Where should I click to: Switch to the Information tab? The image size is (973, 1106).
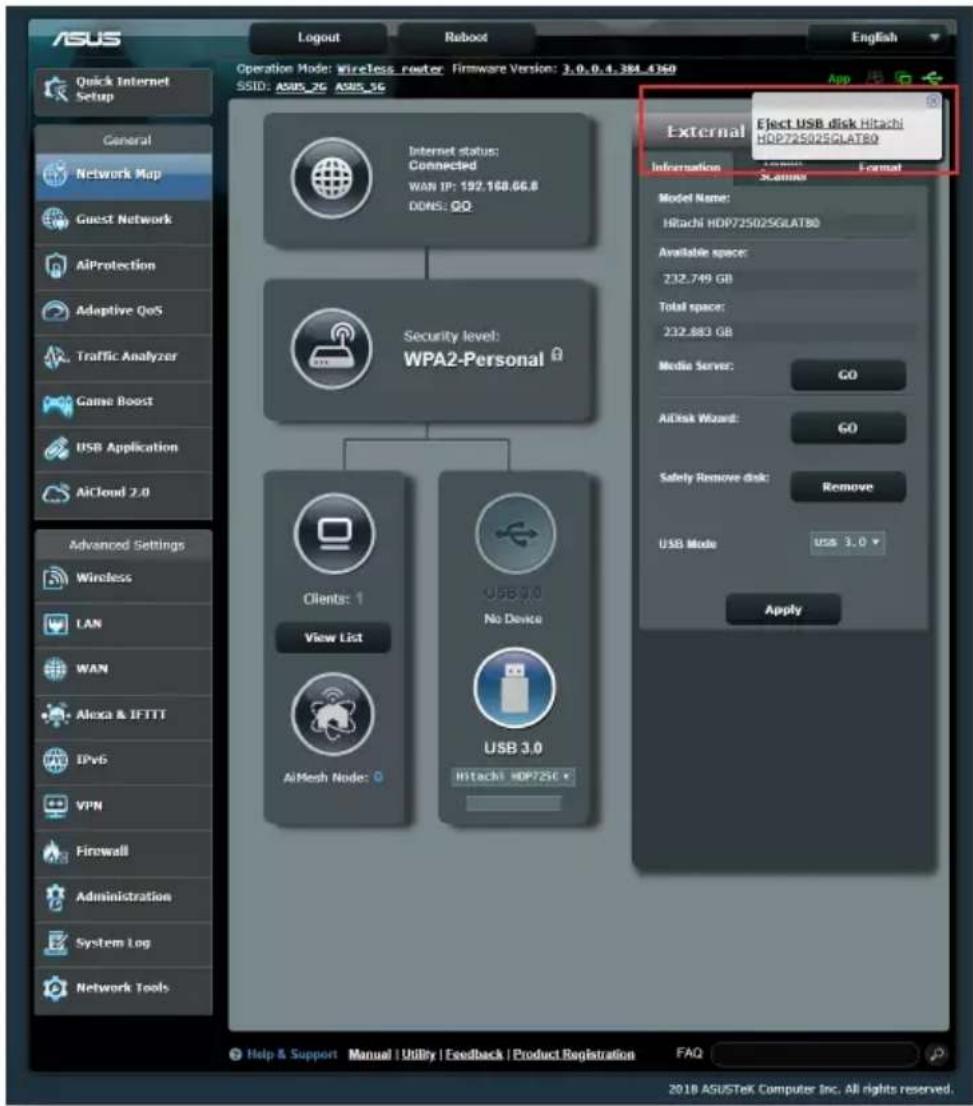(686, 168)
